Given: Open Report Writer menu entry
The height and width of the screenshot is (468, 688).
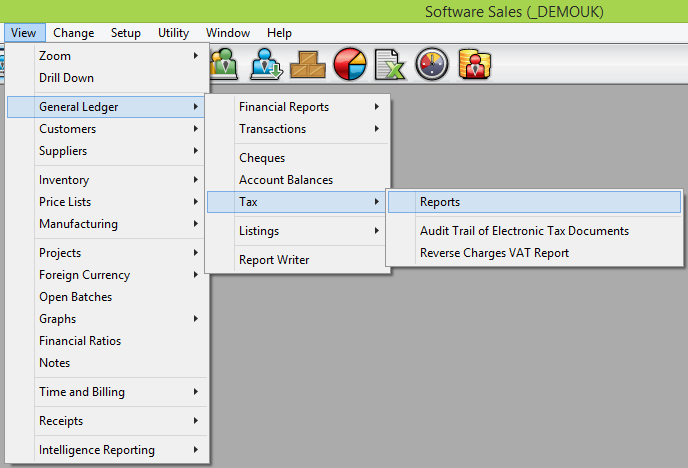Looking at the screenshot, I should coord(297,260).
